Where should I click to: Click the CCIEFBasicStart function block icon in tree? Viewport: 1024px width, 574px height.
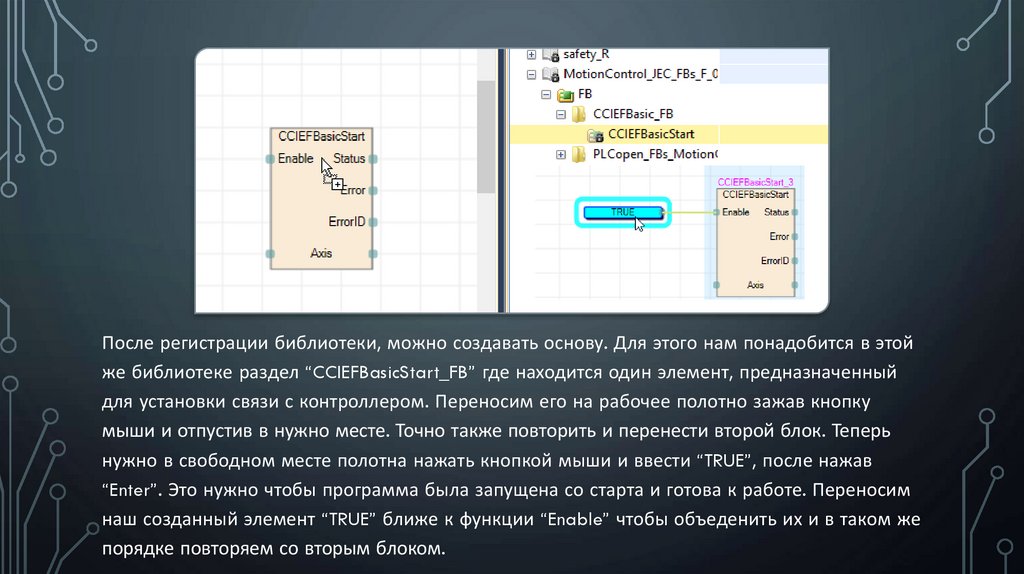tap(595, 134)
